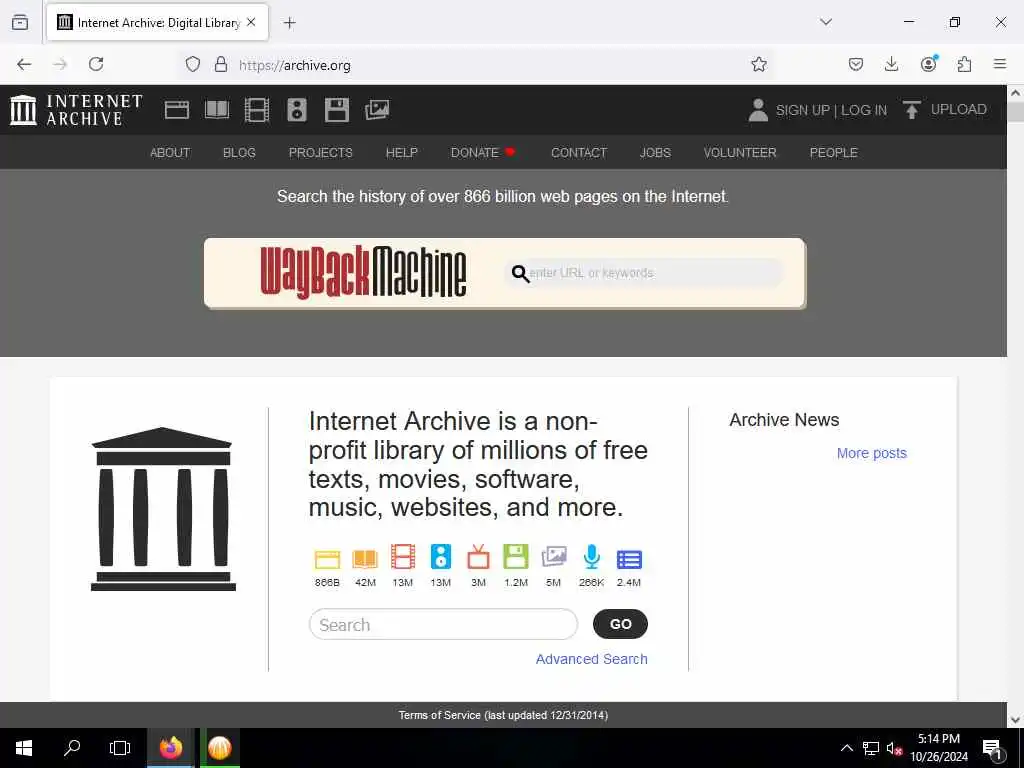Click the page scrollbar down arrow
The image size is (1024, 768).
click(1015, 719)
